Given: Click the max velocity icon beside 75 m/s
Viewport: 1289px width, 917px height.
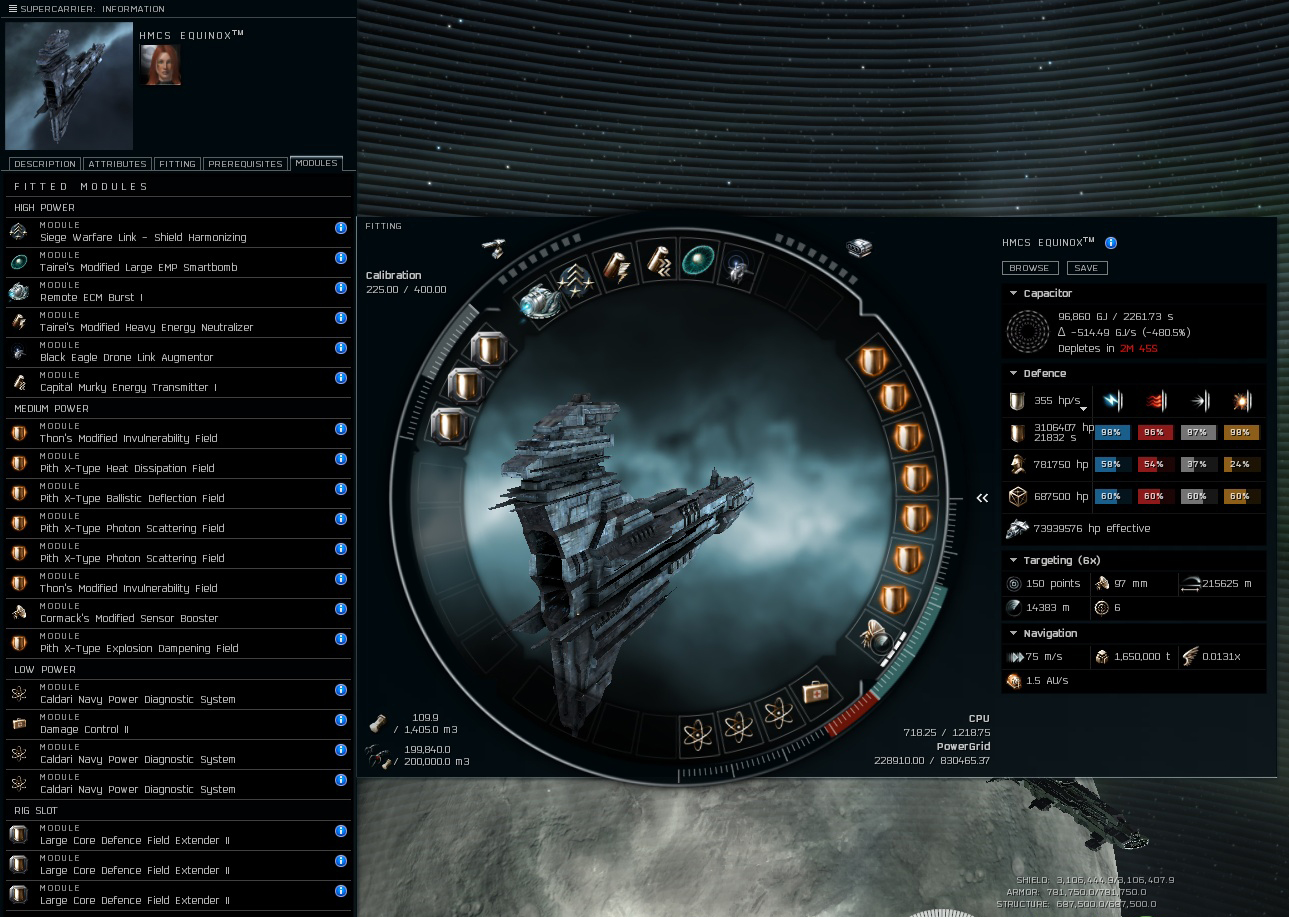Looking at the screenshot, I should (1015, 657).
